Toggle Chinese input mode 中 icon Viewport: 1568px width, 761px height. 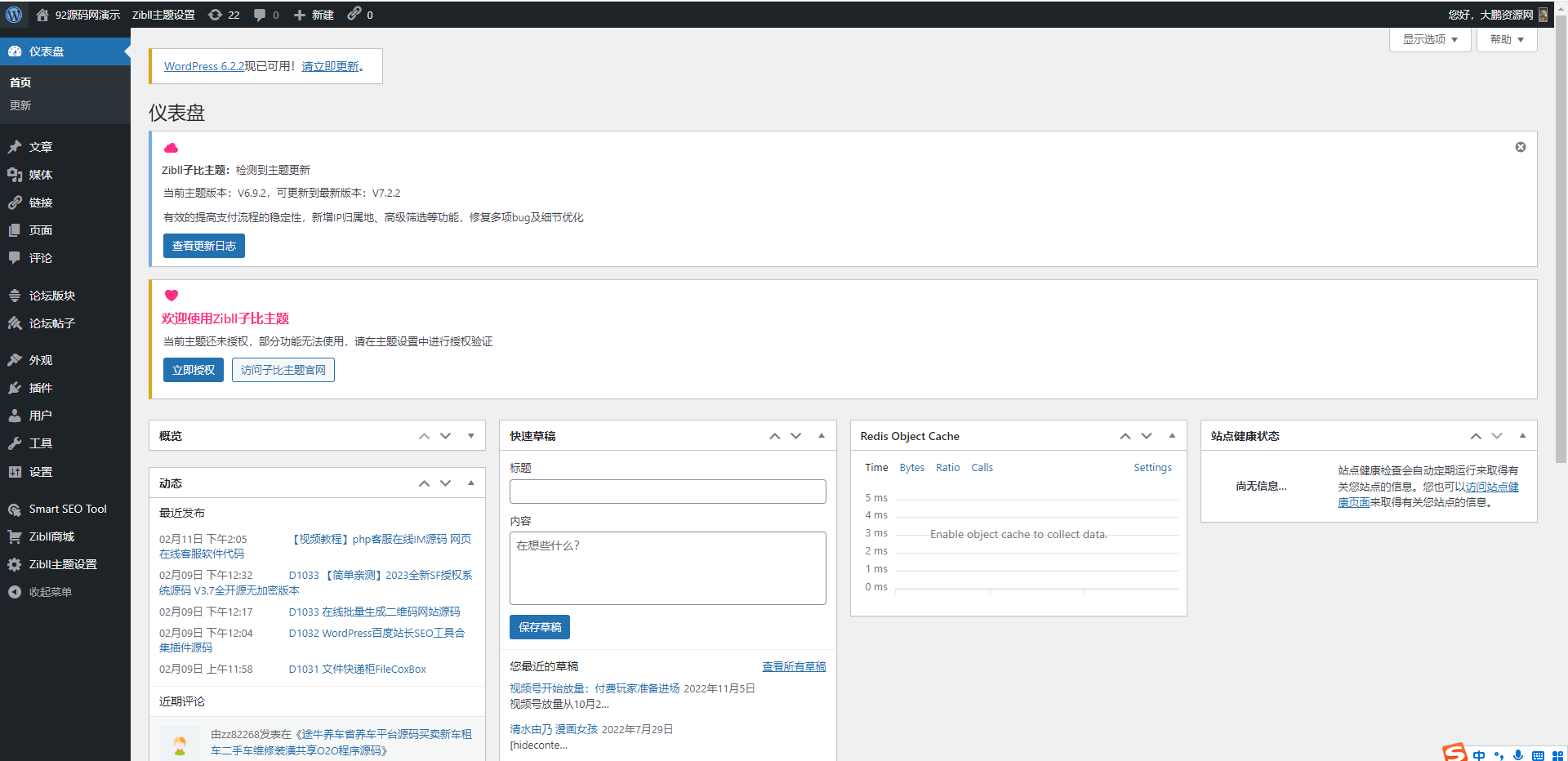point(1479,755)
